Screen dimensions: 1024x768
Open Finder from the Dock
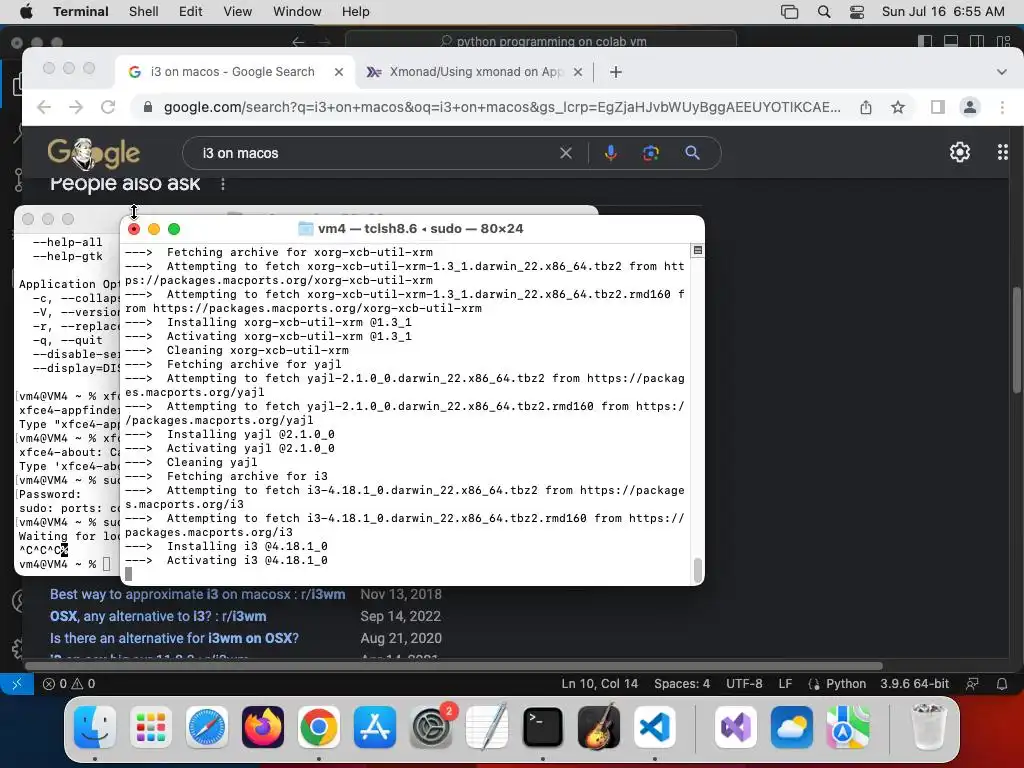coord(95,727)
